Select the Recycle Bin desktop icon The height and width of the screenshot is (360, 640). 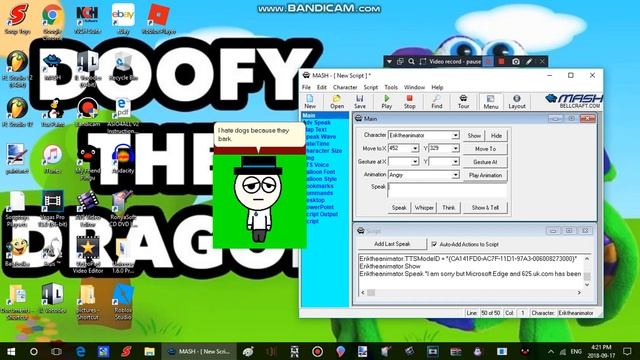pyautogui.click(x=123, y=65)
